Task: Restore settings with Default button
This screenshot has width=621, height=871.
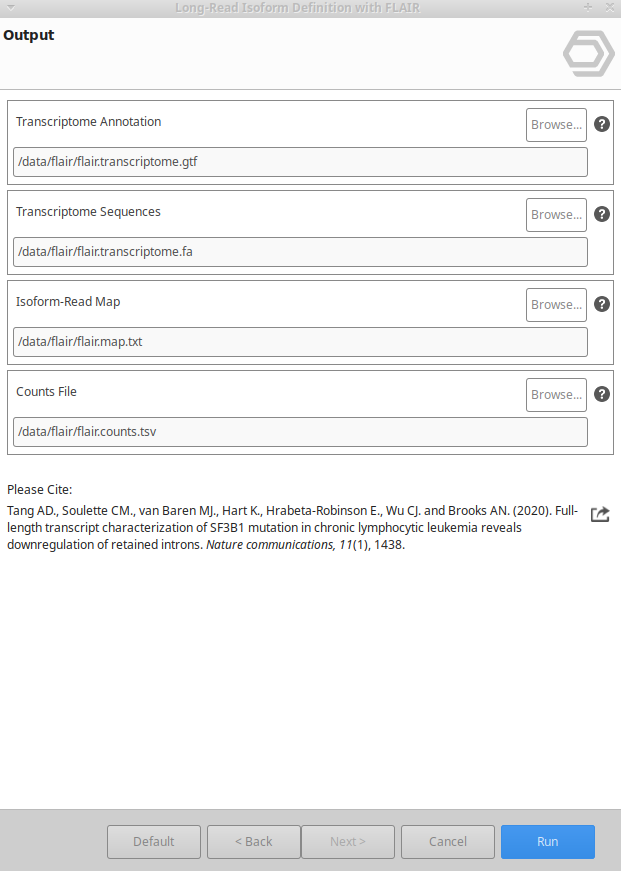Action: 154,842
